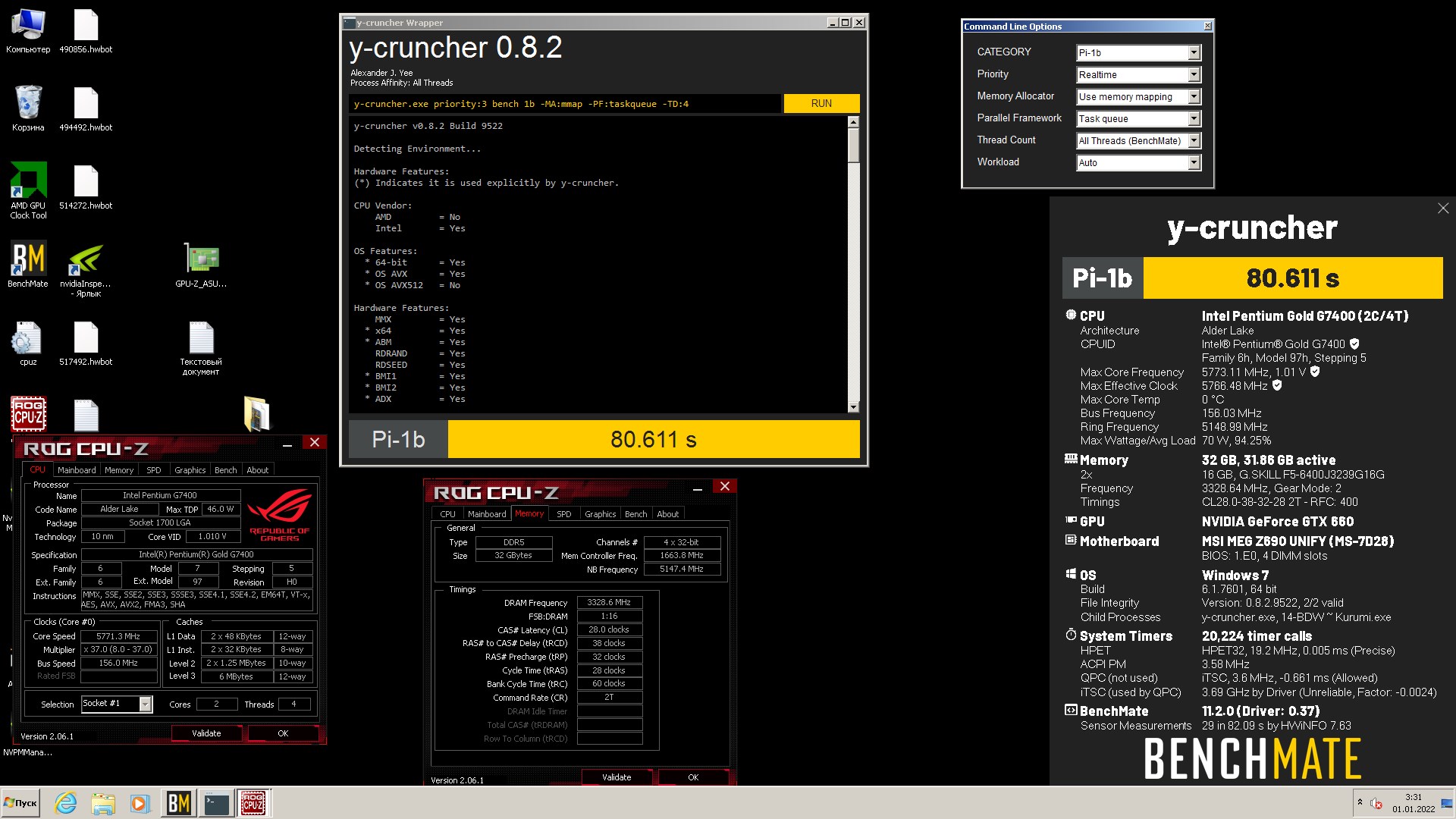
Task: Open the Компьютер desktop icon
Action: coord(28,31)
